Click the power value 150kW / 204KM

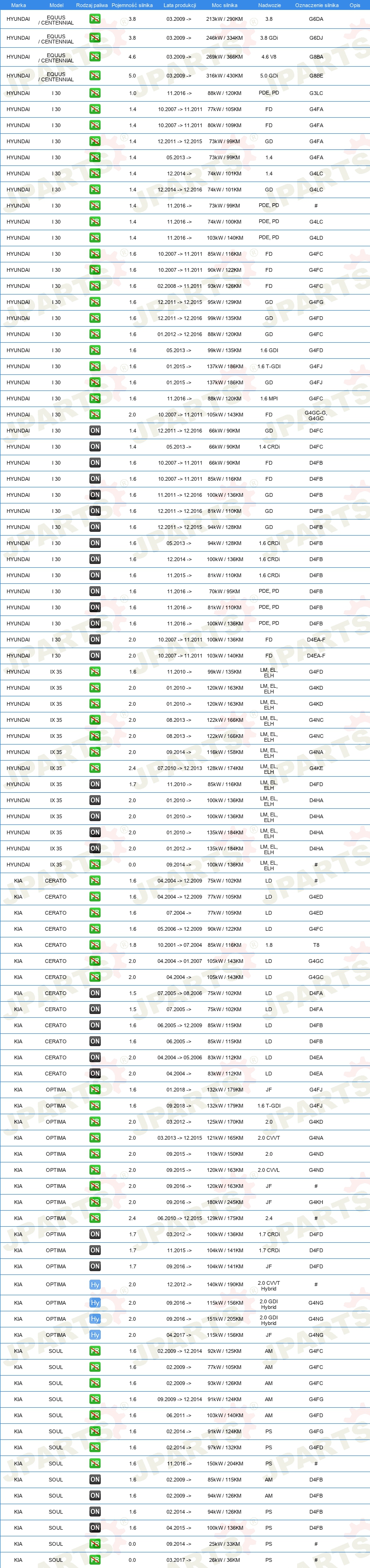tap(224, 1464)
